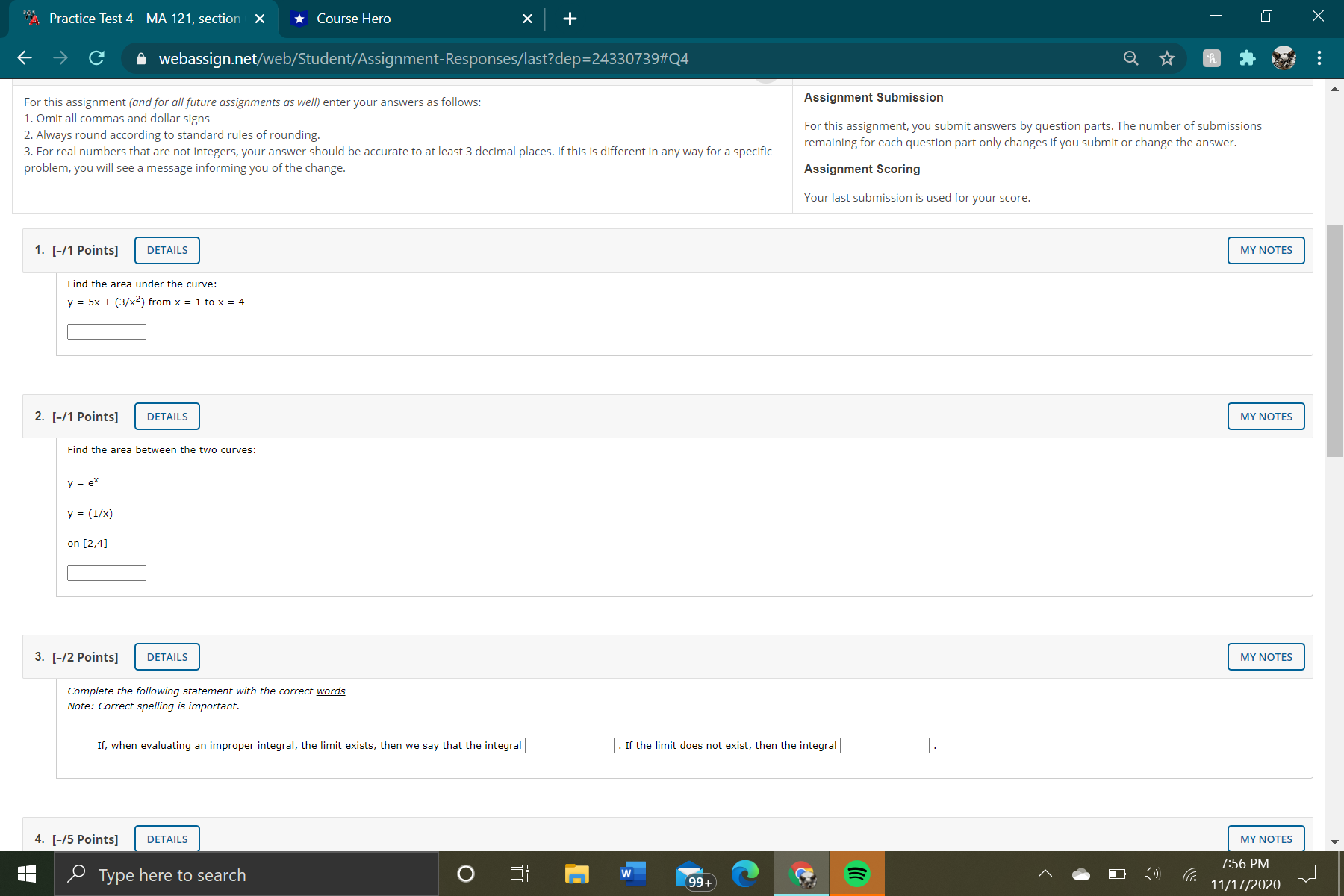Open Microsoft Word from the taskbar
This screenshot has width=1344, height=896.
coord(632,874)
